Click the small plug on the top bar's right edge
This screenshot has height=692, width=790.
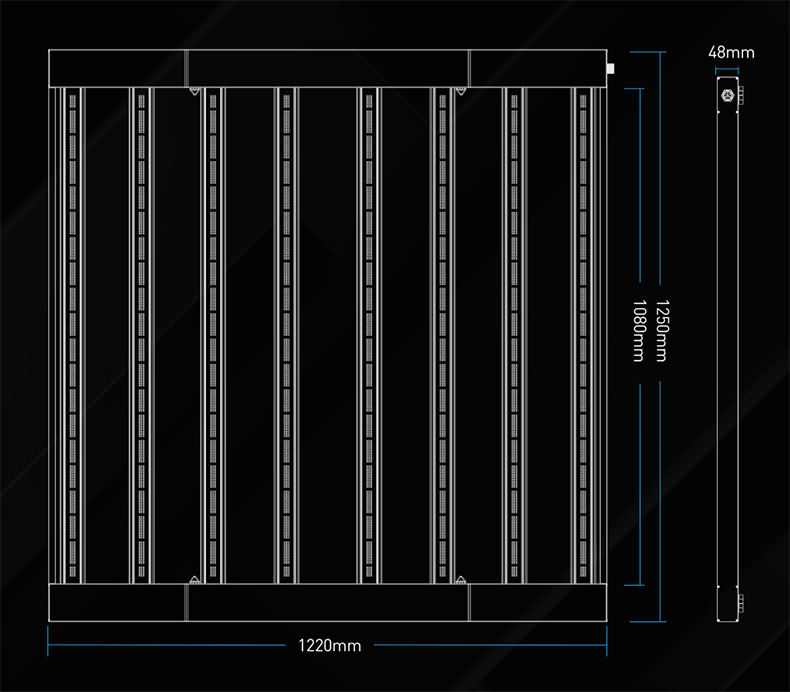point(609,69)
